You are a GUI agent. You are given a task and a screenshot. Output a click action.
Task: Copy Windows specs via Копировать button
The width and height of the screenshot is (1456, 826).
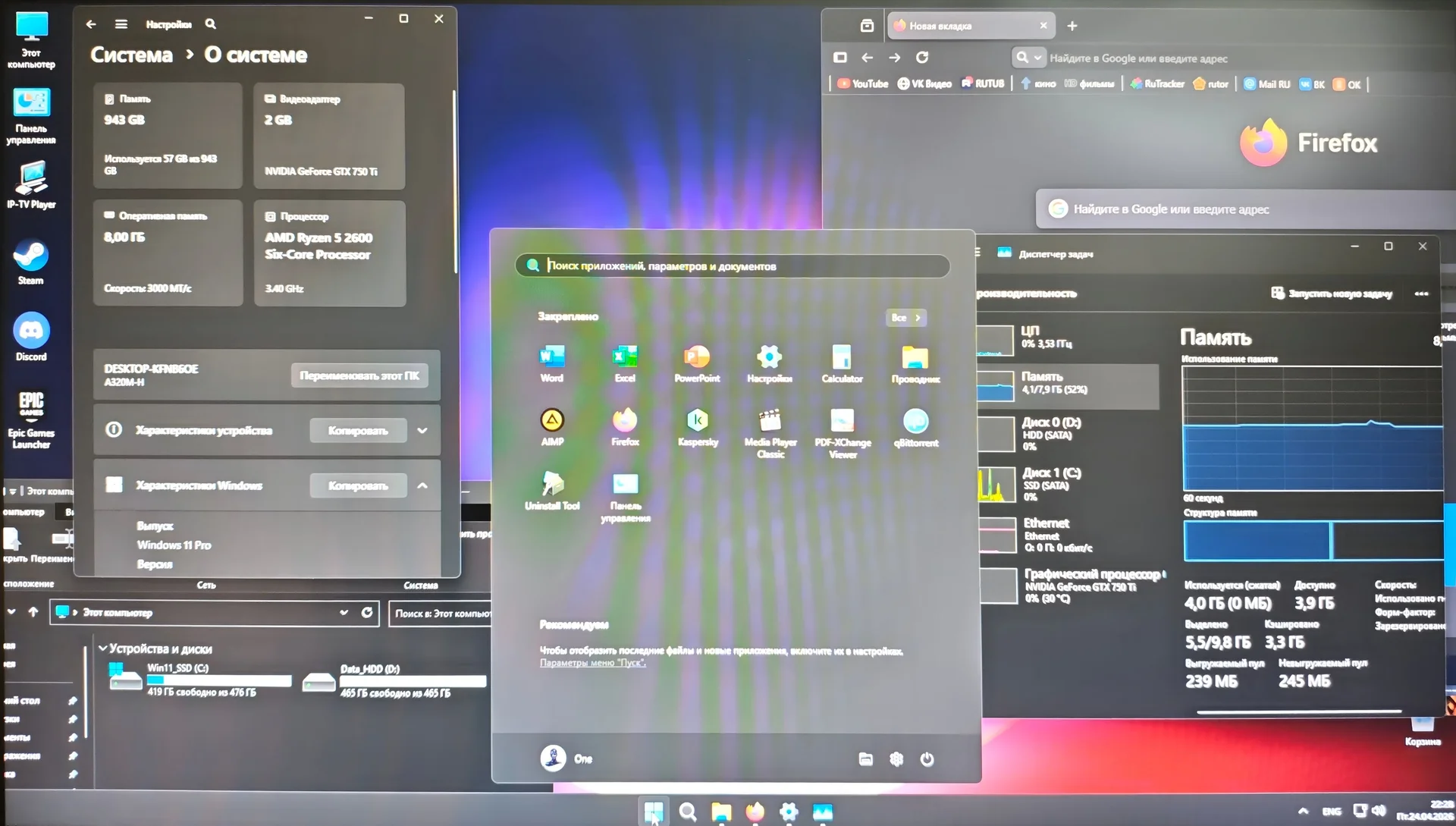pos(358,485)
